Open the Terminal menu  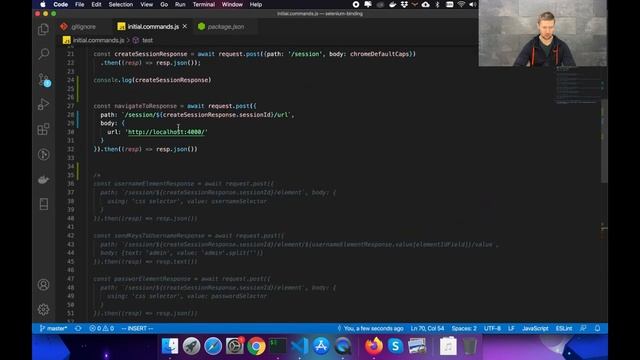[x=204, y=4]
